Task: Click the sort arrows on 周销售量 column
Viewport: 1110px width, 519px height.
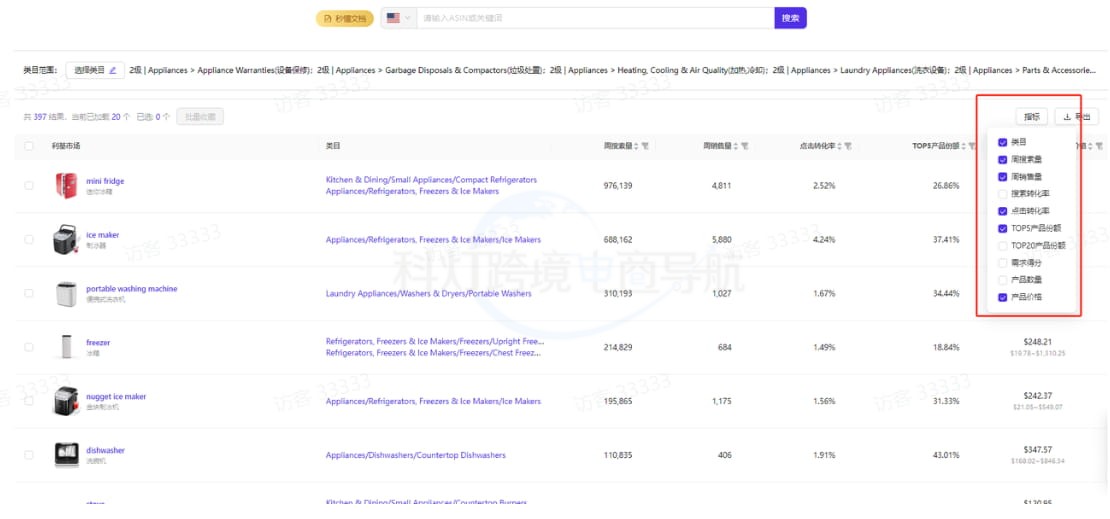Action: click(737, 146)
